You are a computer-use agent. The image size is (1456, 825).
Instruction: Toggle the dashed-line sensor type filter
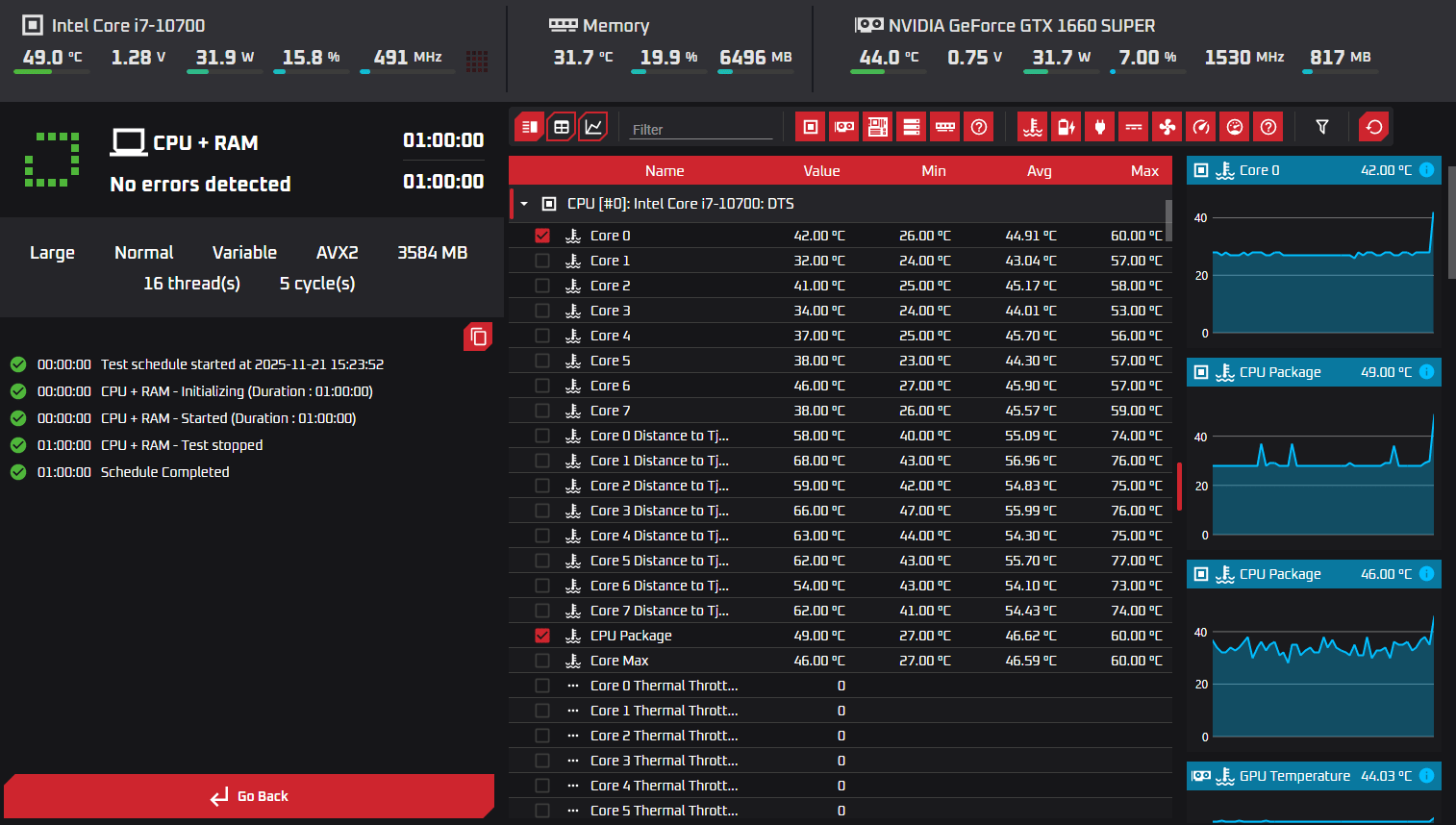(x=1134, y=127)
